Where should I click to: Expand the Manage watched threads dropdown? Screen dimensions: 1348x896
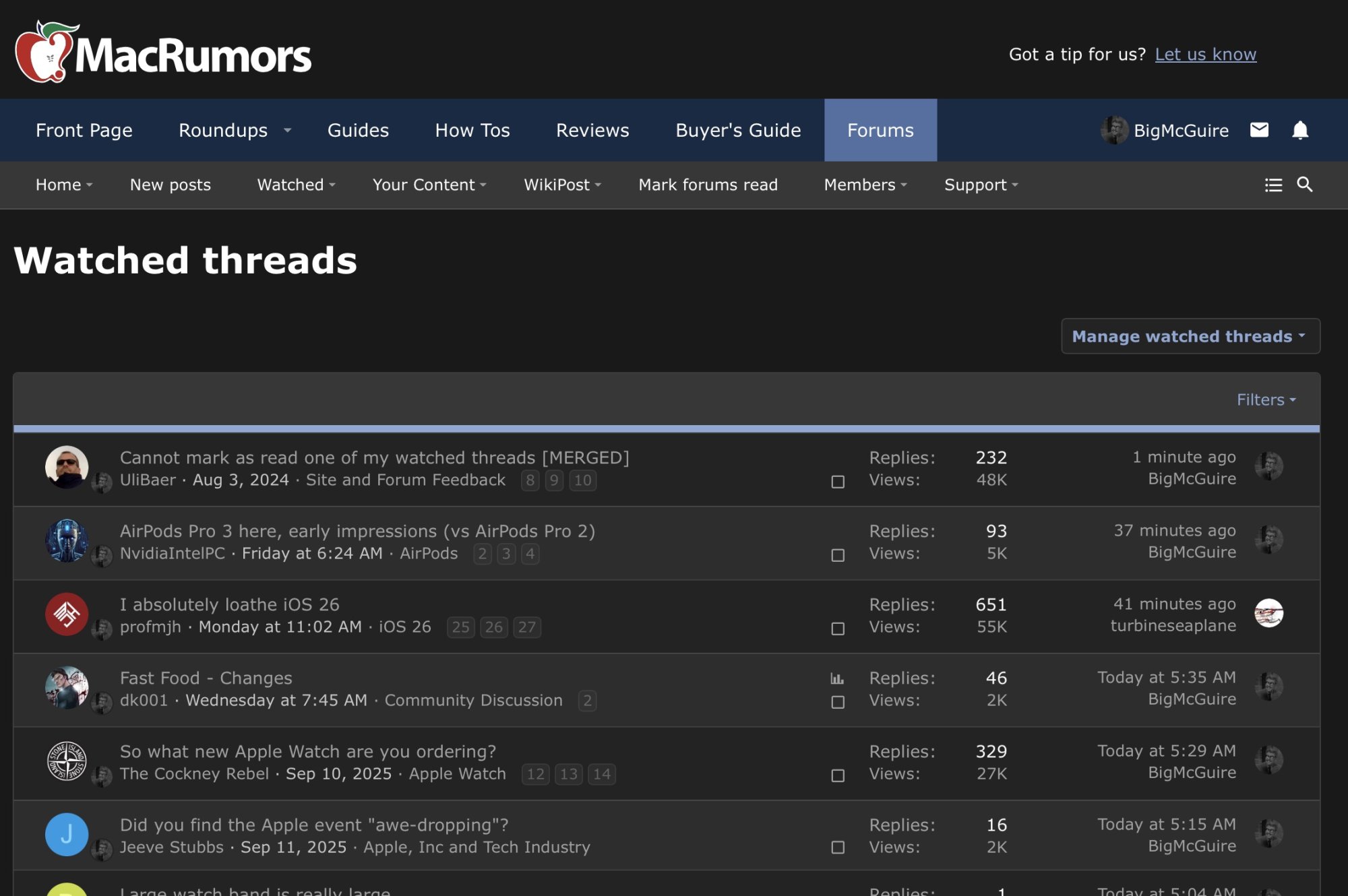[1190, 336]
